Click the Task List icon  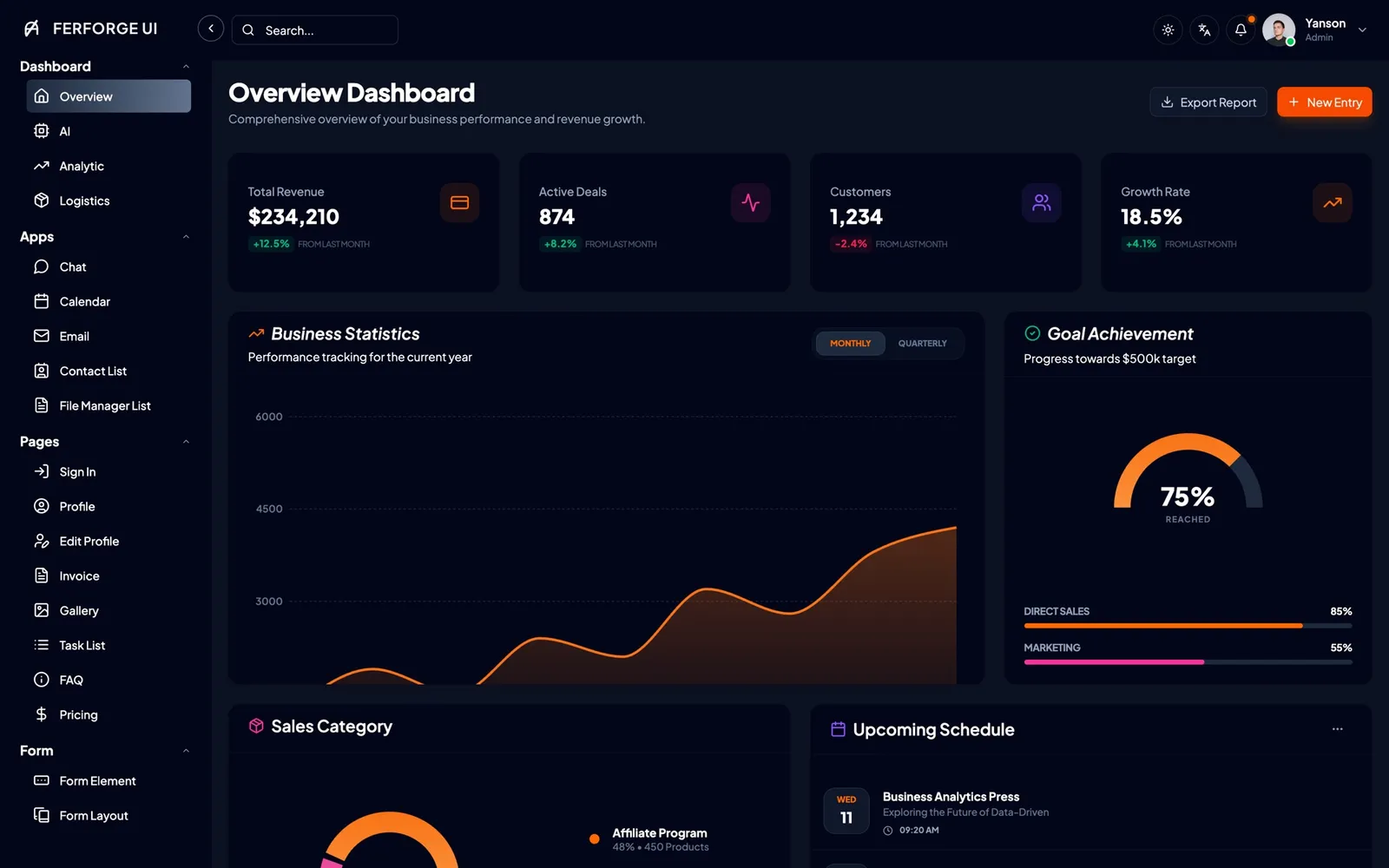(x=41, y=645)
